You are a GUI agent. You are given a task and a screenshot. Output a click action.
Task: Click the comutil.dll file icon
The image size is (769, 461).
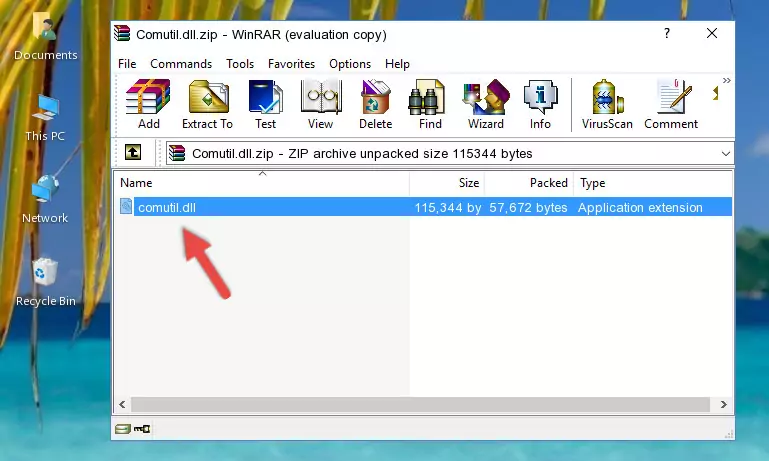pos(126,206)
